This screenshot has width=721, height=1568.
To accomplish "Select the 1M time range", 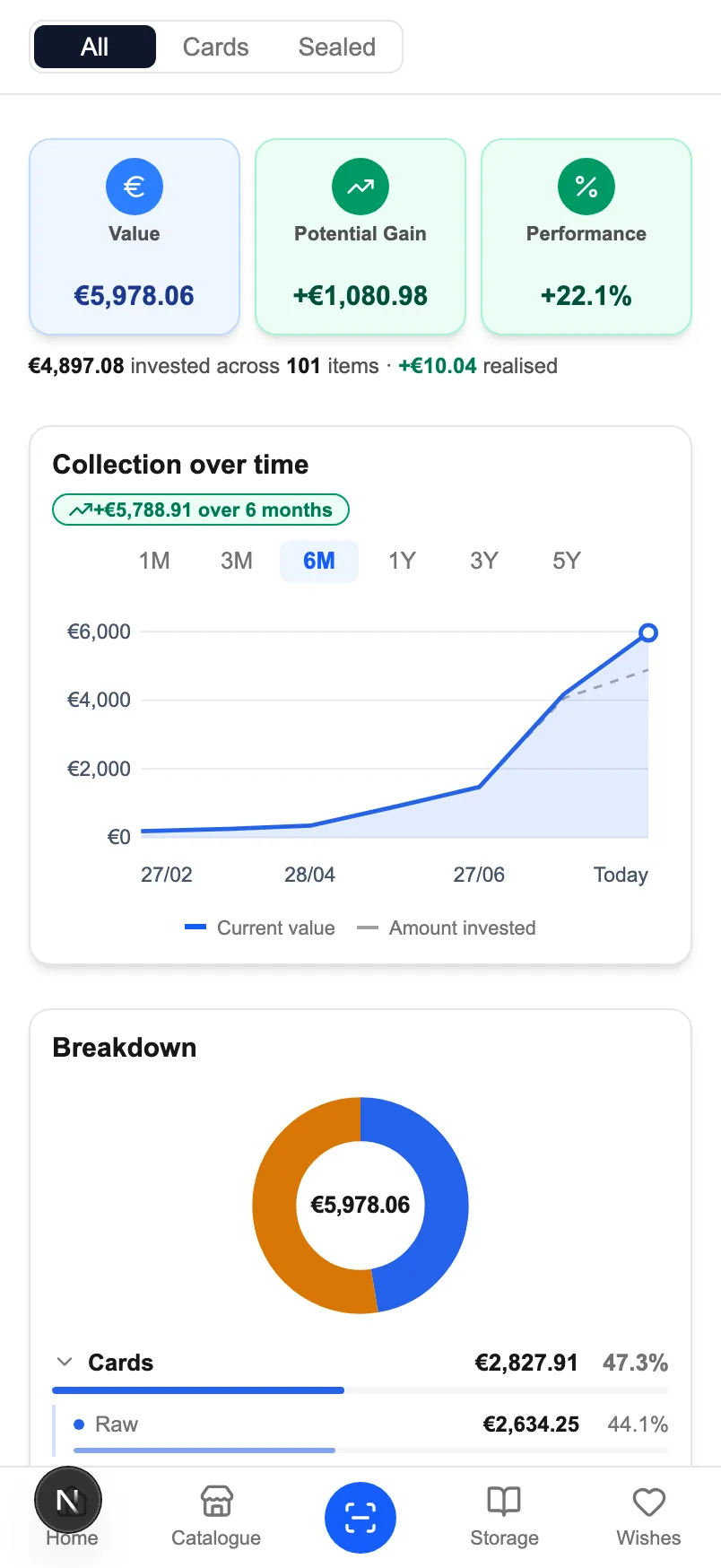I will 154,561.
